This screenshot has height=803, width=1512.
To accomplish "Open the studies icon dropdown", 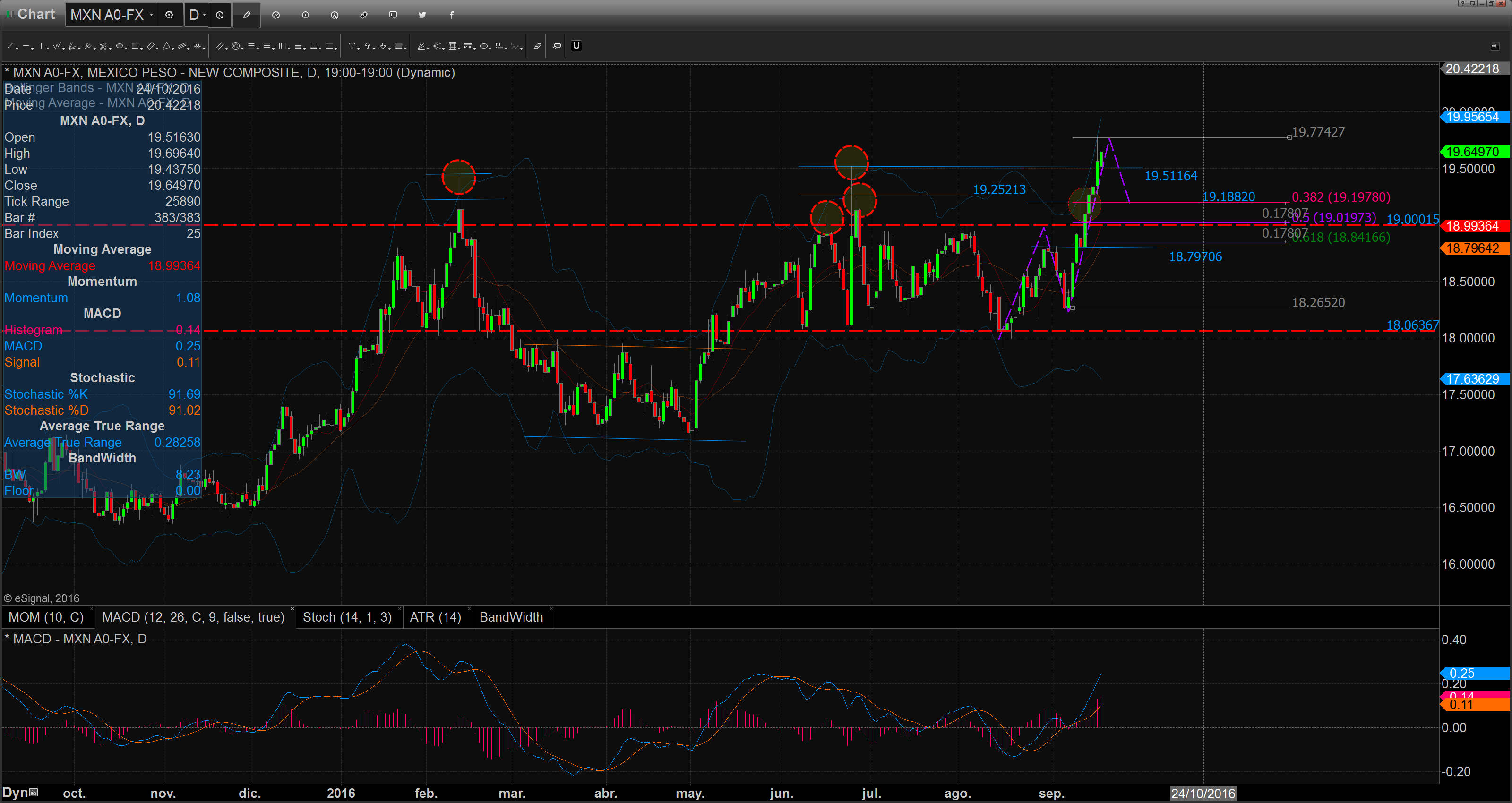I will click(276, 15).
